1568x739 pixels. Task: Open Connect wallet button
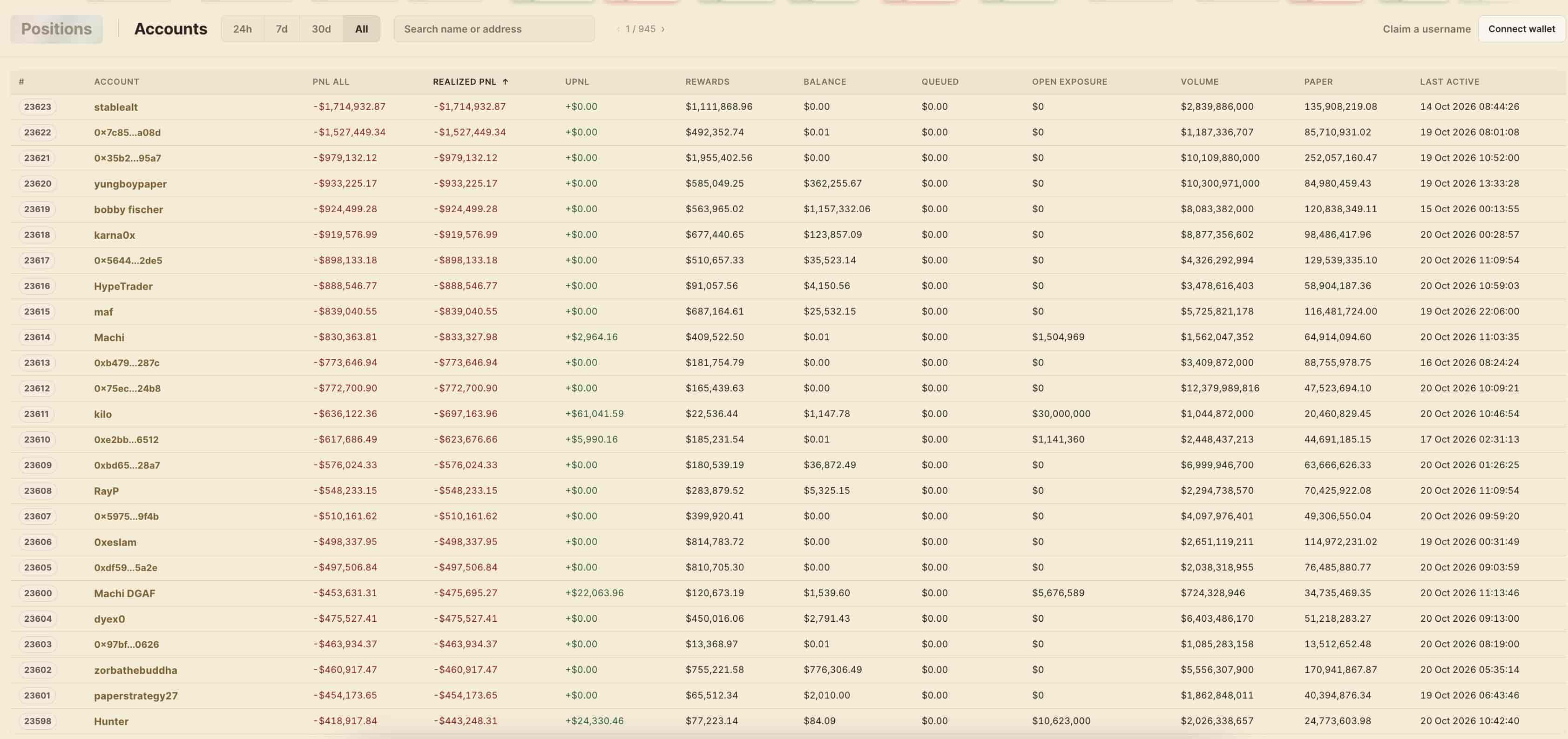(x=1521, y=28)
